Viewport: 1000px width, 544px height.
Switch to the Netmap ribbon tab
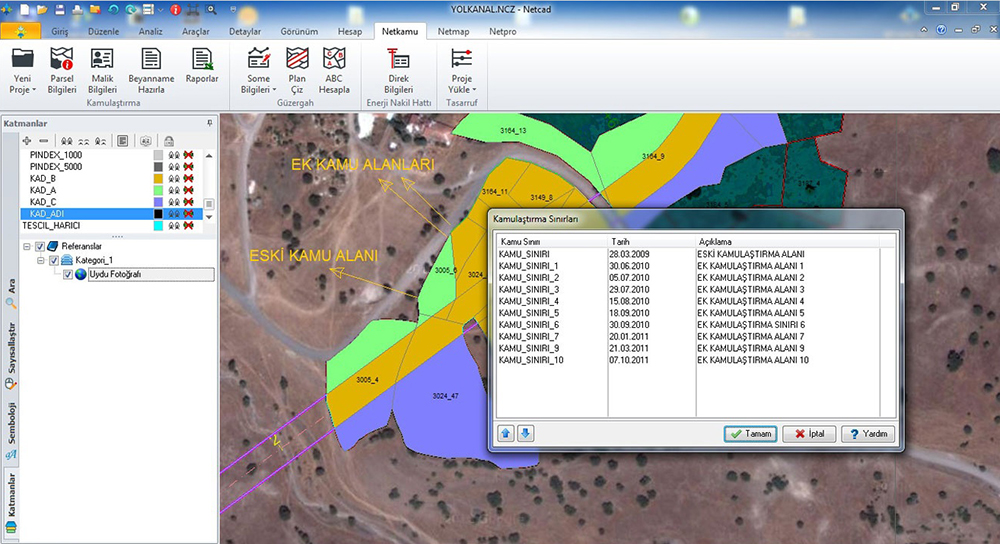point(453,32)
